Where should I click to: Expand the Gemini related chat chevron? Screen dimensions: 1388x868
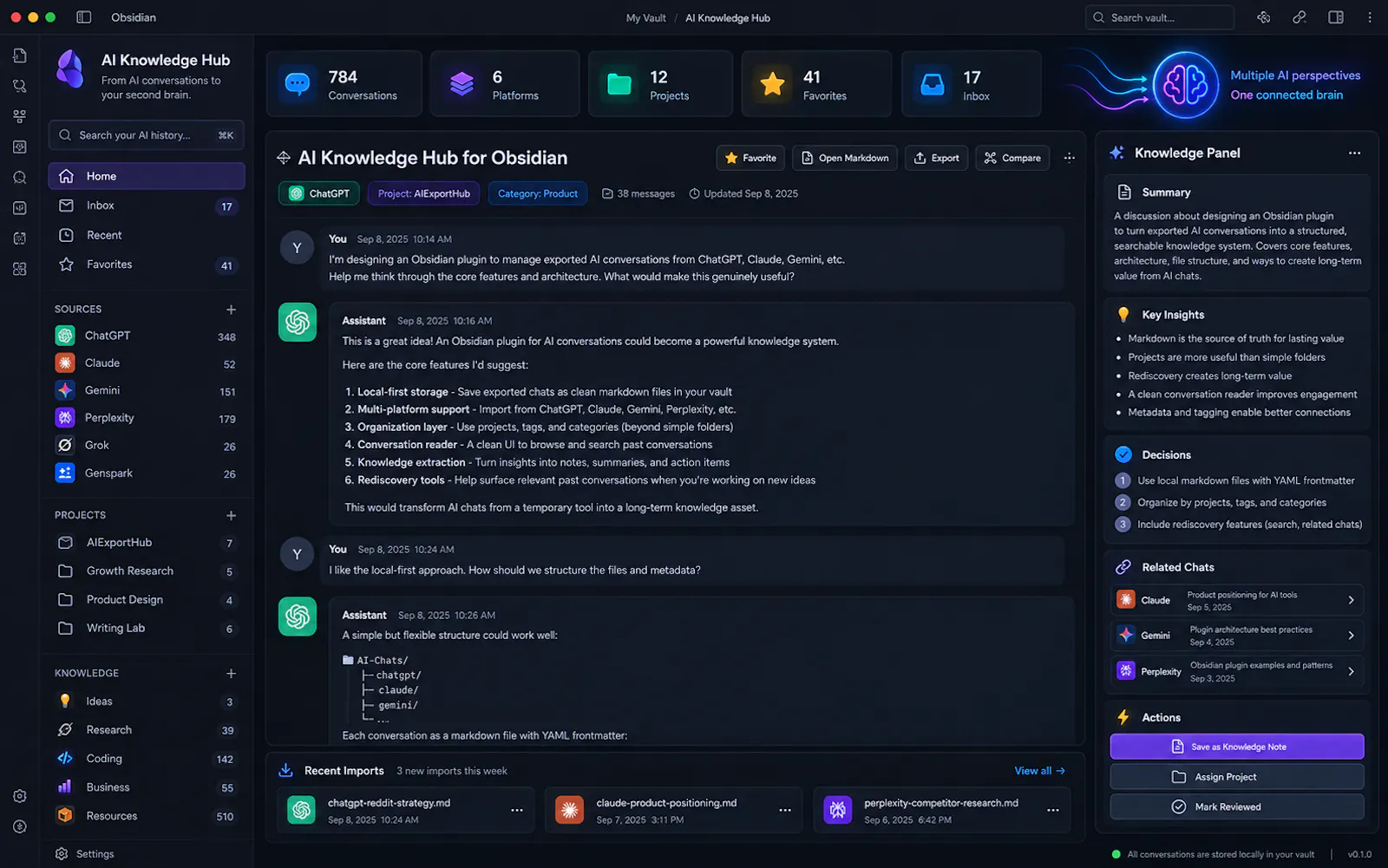click(1351, 636)
